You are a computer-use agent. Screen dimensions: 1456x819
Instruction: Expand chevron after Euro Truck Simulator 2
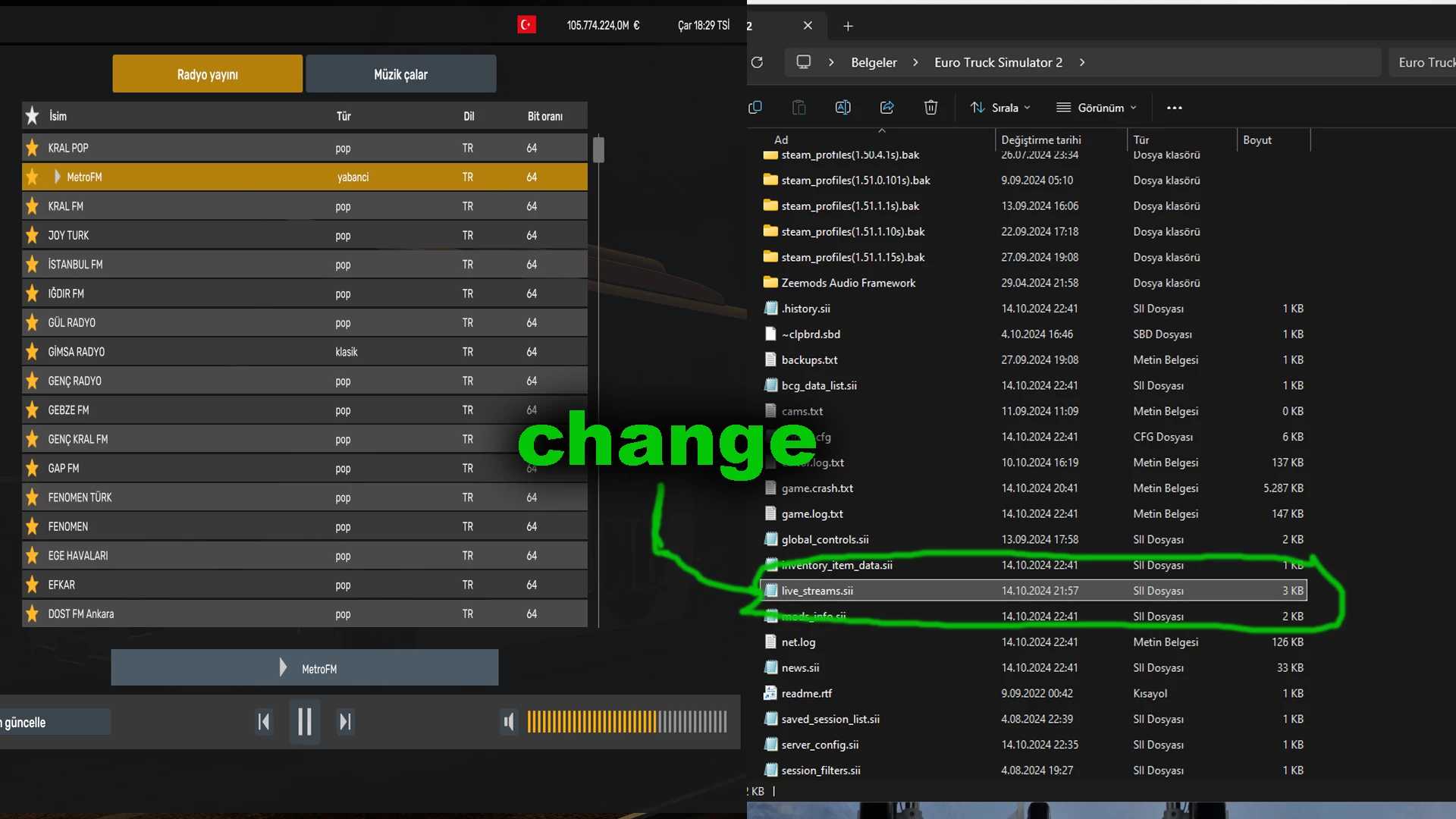(1082, 62)
